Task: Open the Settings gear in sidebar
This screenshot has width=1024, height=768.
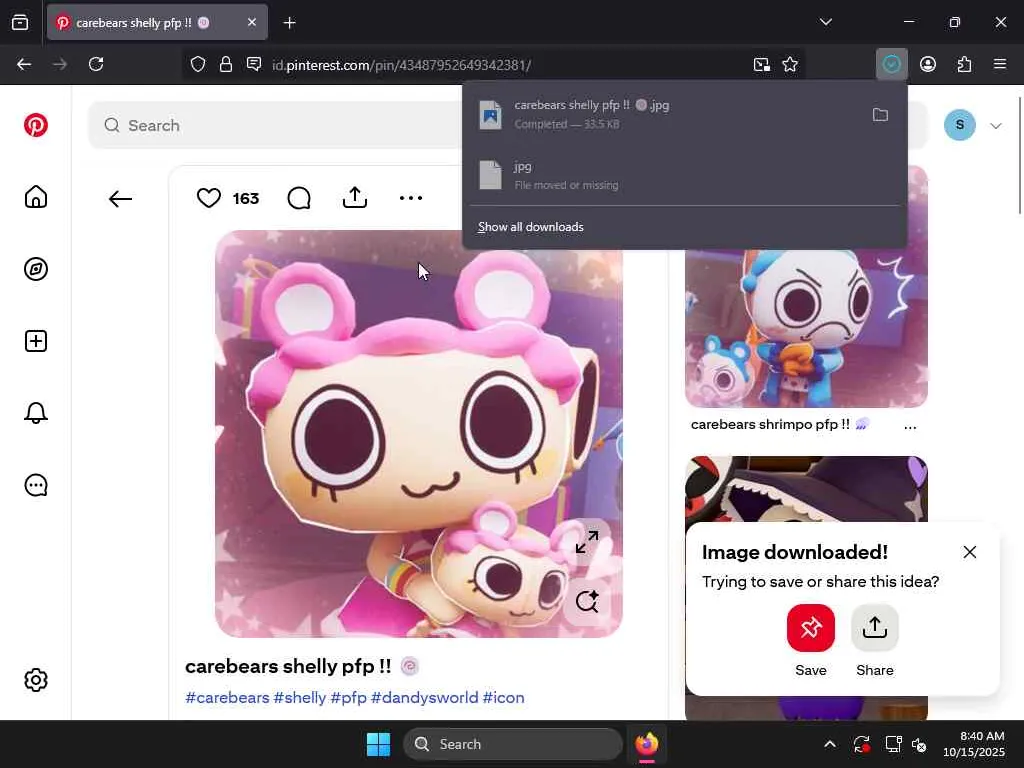Action: tap(36, 680)
